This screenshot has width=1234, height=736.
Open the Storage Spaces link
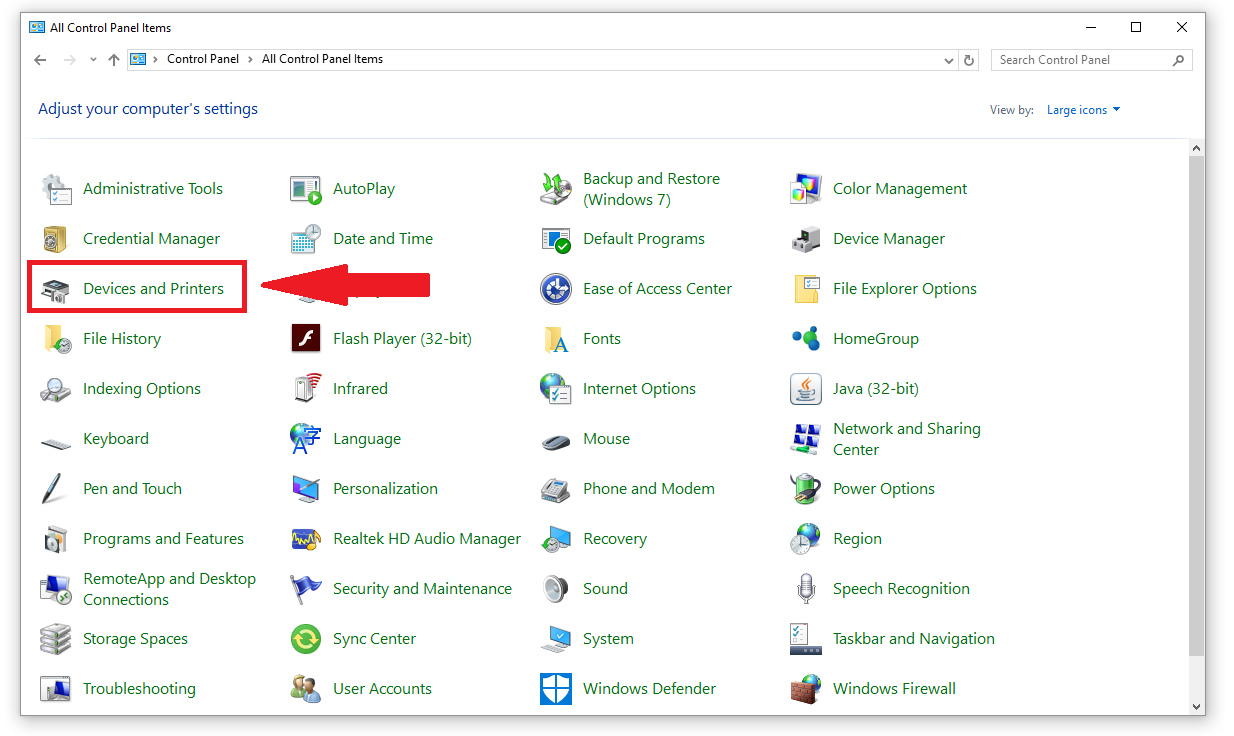click(135, 639)
